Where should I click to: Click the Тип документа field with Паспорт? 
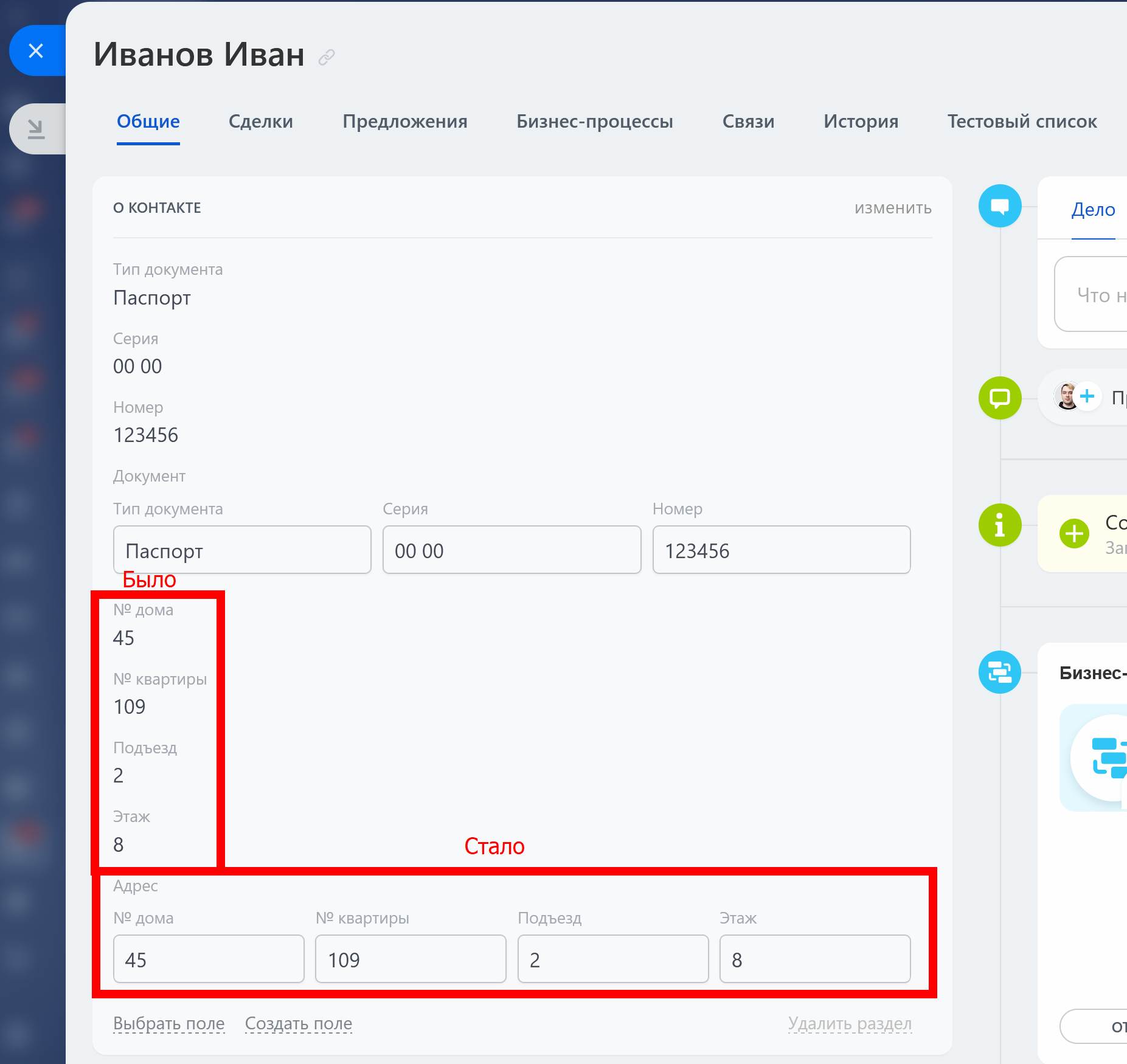[x=242, y=550]
